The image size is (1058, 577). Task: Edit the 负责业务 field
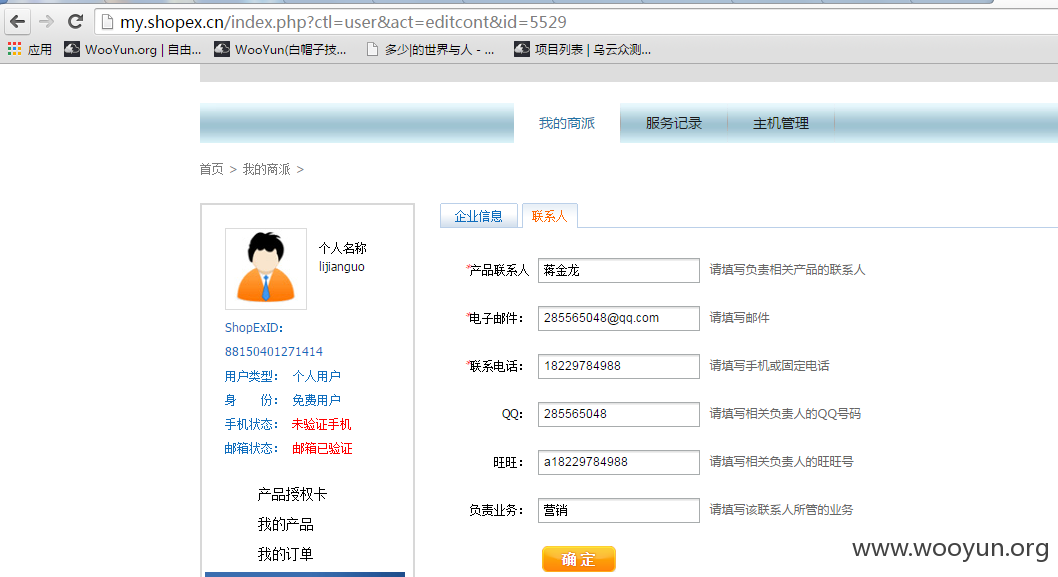point(619,510)
